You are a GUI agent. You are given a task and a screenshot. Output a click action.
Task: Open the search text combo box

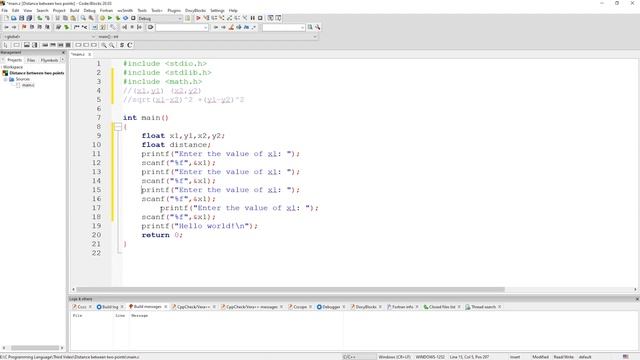(x=182, y=27)
